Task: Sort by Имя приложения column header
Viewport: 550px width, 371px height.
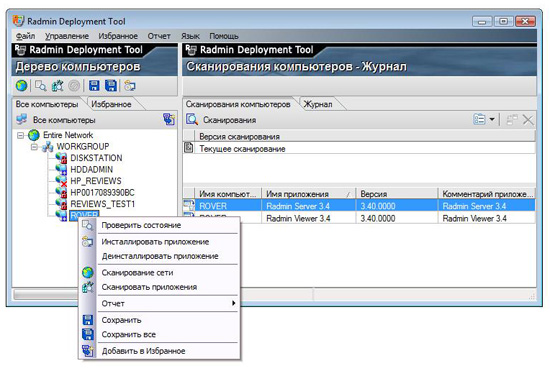Action: (309, 194)
